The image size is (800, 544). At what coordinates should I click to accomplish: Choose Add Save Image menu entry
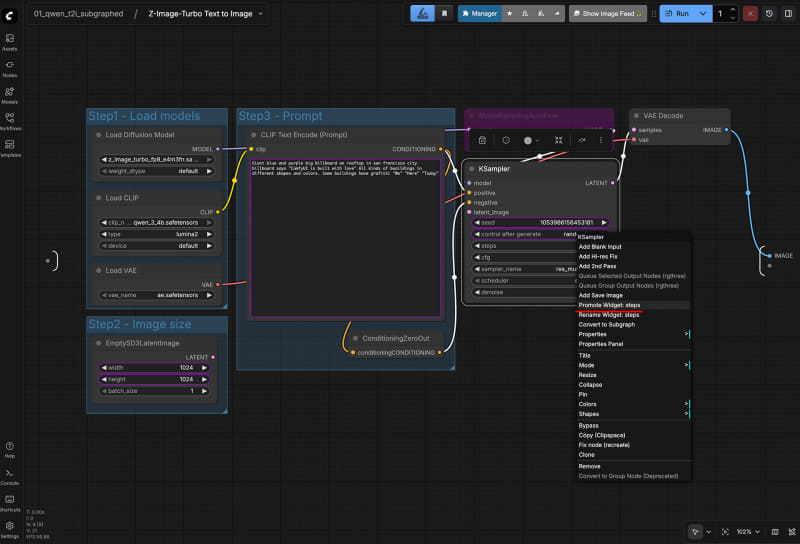click(x=633, y=295)
